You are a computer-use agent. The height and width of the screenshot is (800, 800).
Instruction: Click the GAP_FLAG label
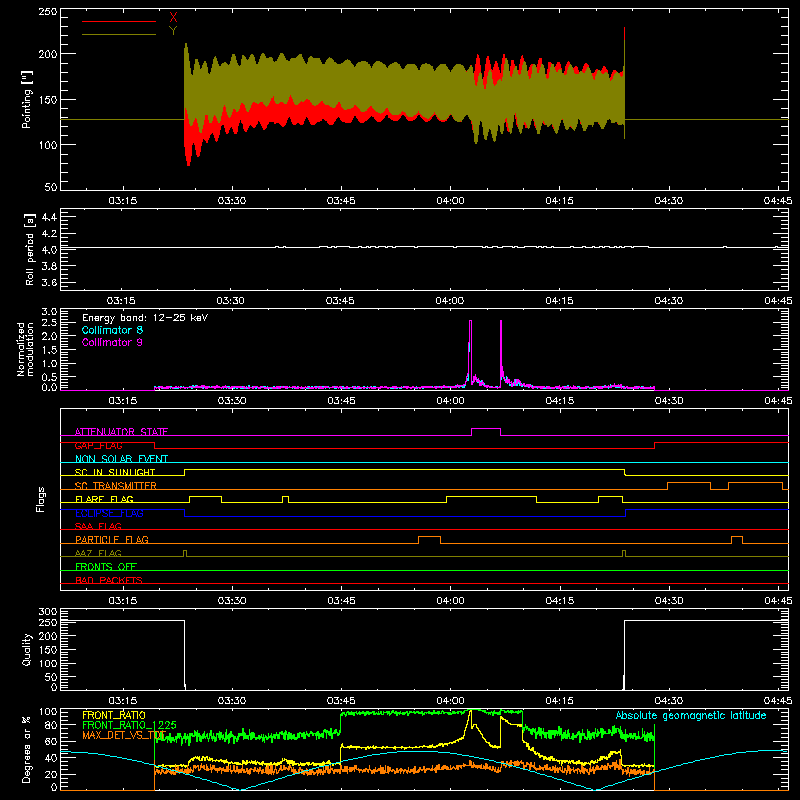(98, 445)
